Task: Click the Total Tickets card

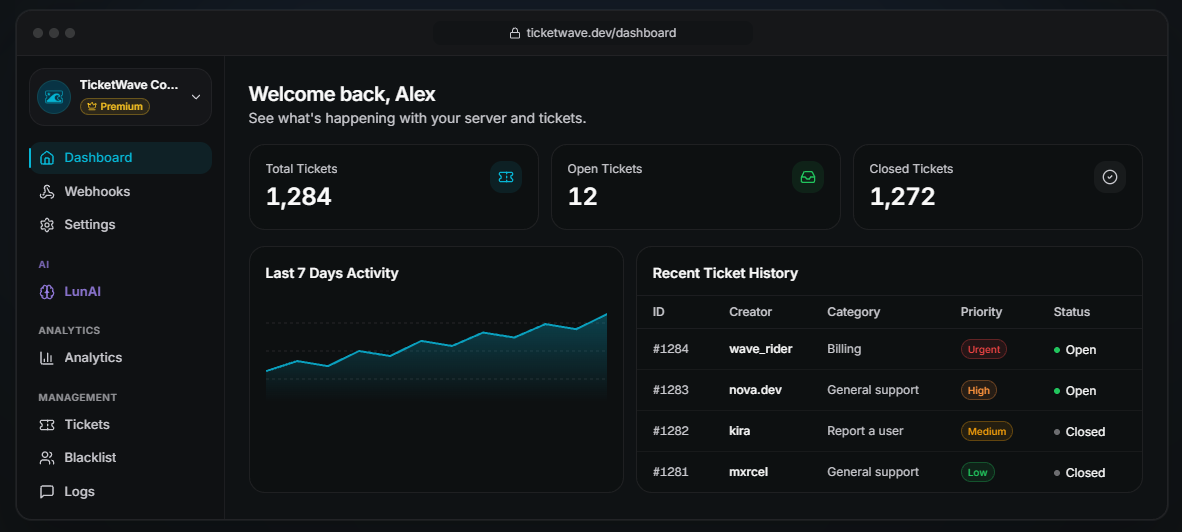Action: 393,187
